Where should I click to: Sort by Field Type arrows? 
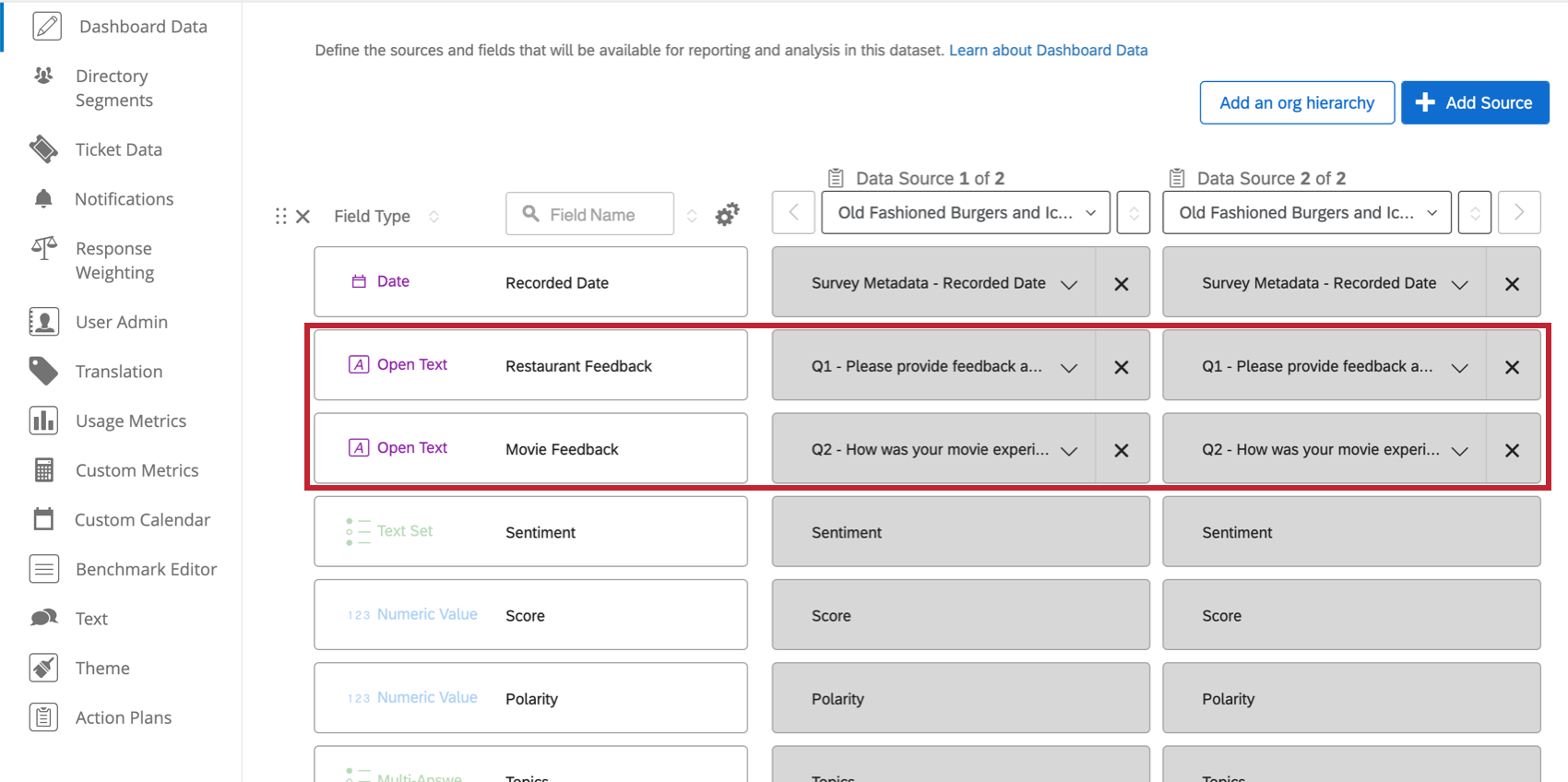click(434, 216)
